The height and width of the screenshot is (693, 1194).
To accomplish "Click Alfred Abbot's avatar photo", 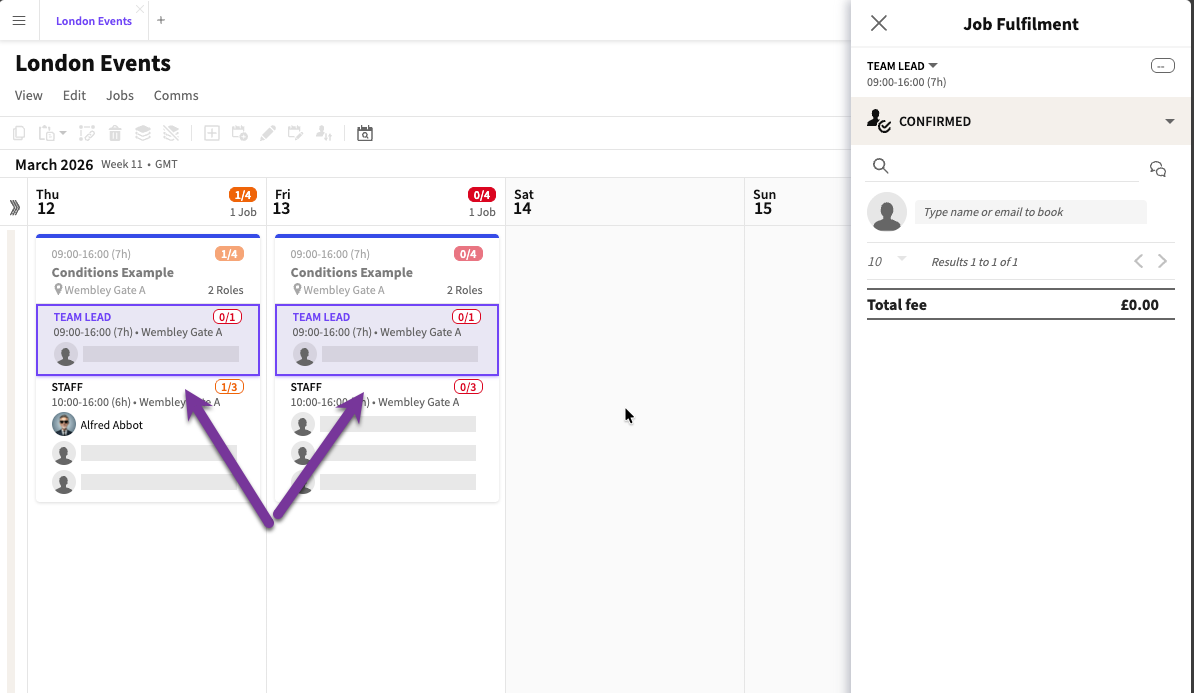I will (x=64, y=425).
